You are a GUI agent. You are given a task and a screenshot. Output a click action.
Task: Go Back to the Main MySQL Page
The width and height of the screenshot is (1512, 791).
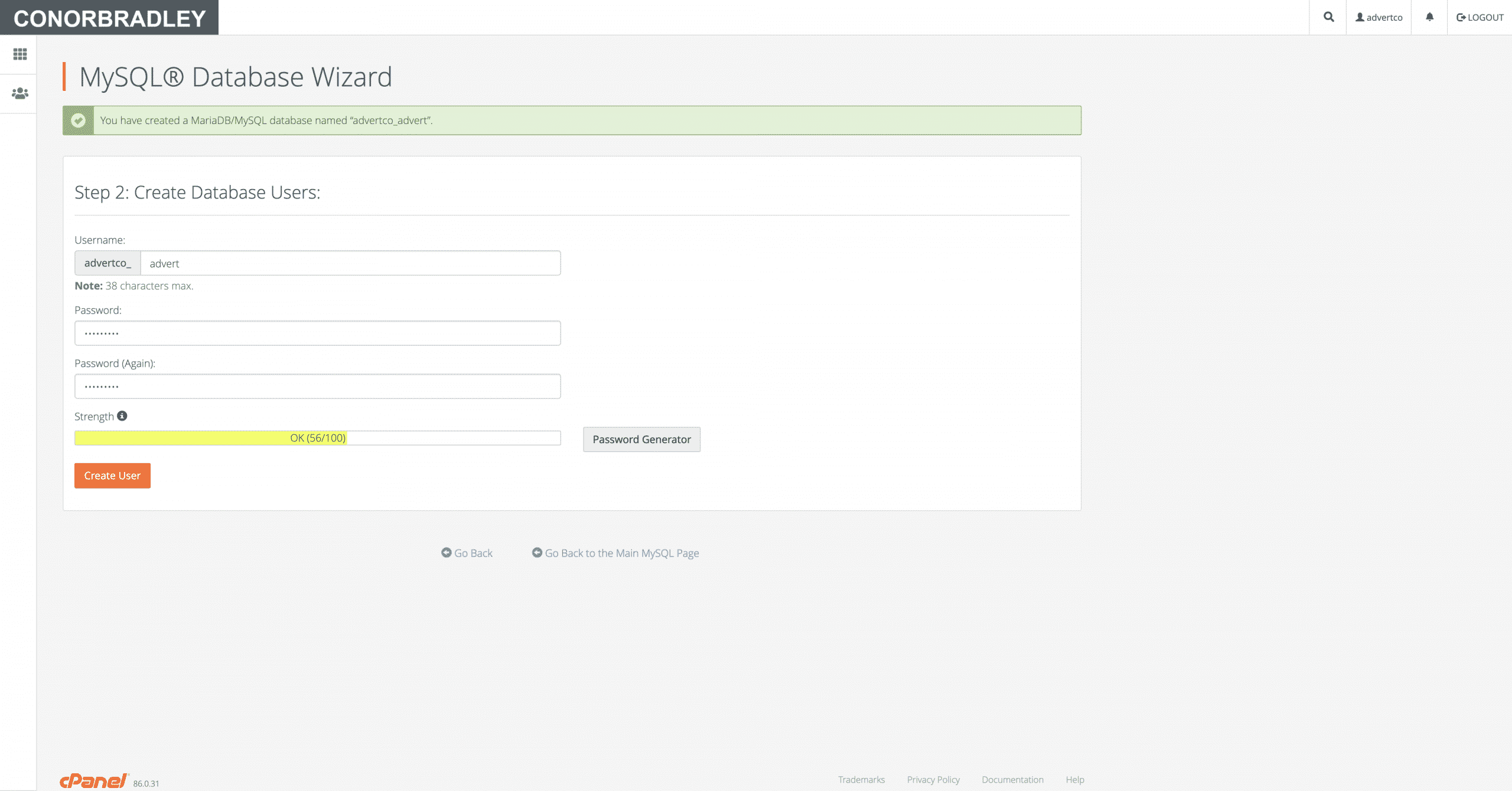pyautogui.click(x=615, y=553)
